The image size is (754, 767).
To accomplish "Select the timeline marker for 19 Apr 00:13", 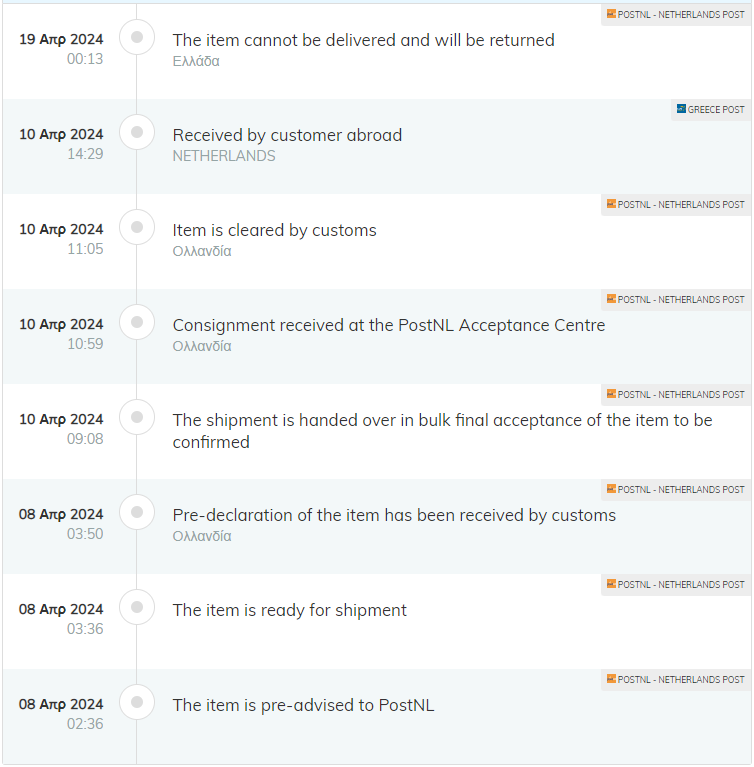I will click(137, 37).
